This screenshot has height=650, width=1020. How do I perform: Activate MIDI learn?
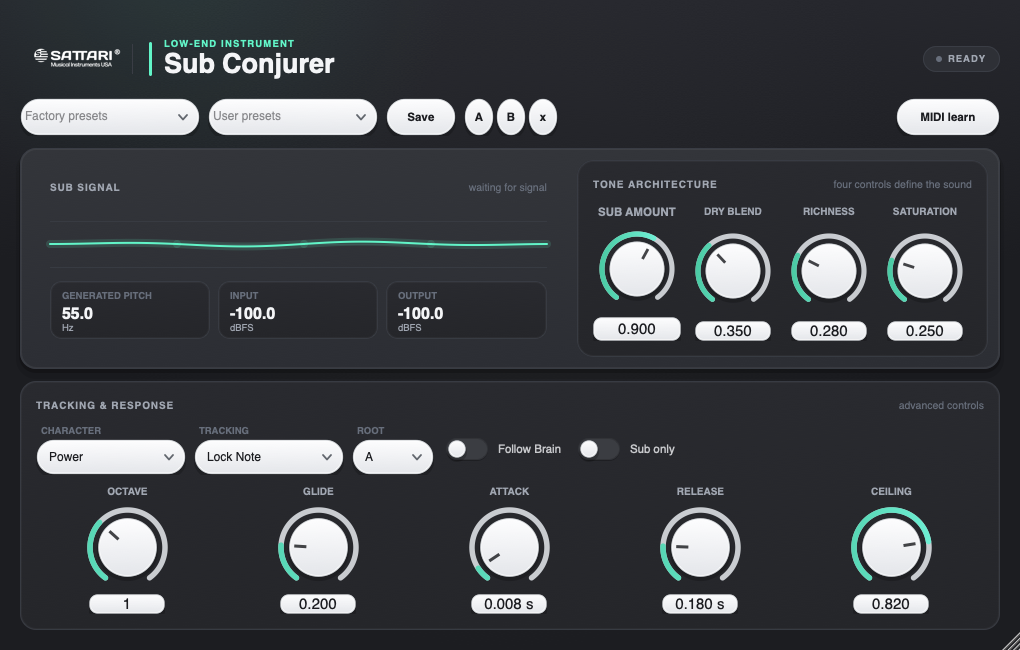coord(947,117)
